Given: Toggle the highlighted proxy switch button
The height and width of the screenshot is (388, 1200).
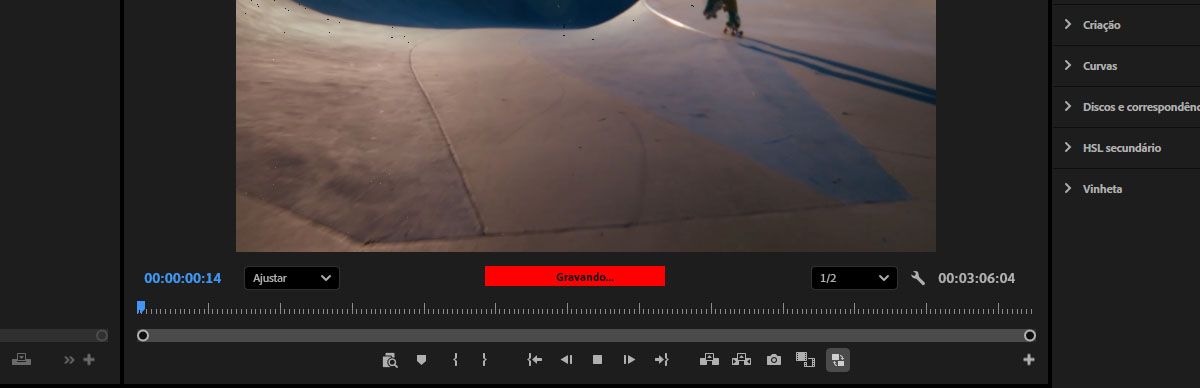Looking at the screenshot, I should [x=838, y=359].
